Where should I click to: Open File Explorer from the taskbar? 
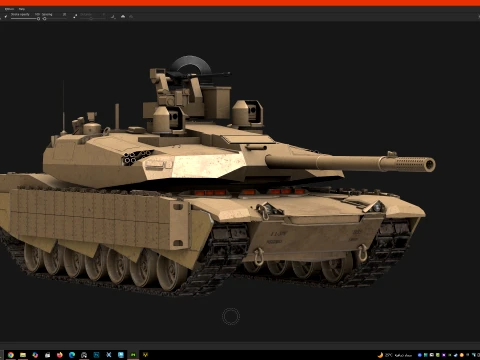(23, 355)
